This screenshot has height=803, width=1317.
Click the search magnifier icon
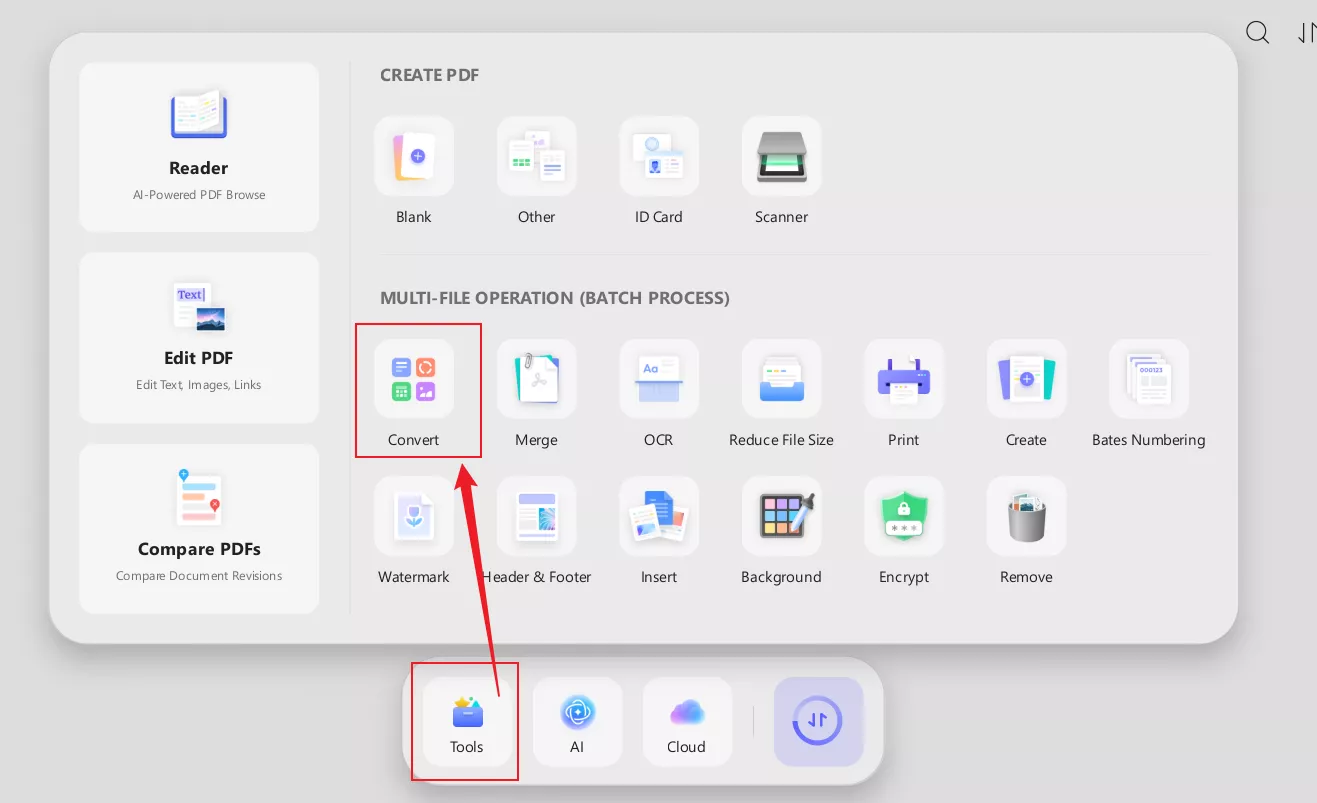tap(1257, 33)
